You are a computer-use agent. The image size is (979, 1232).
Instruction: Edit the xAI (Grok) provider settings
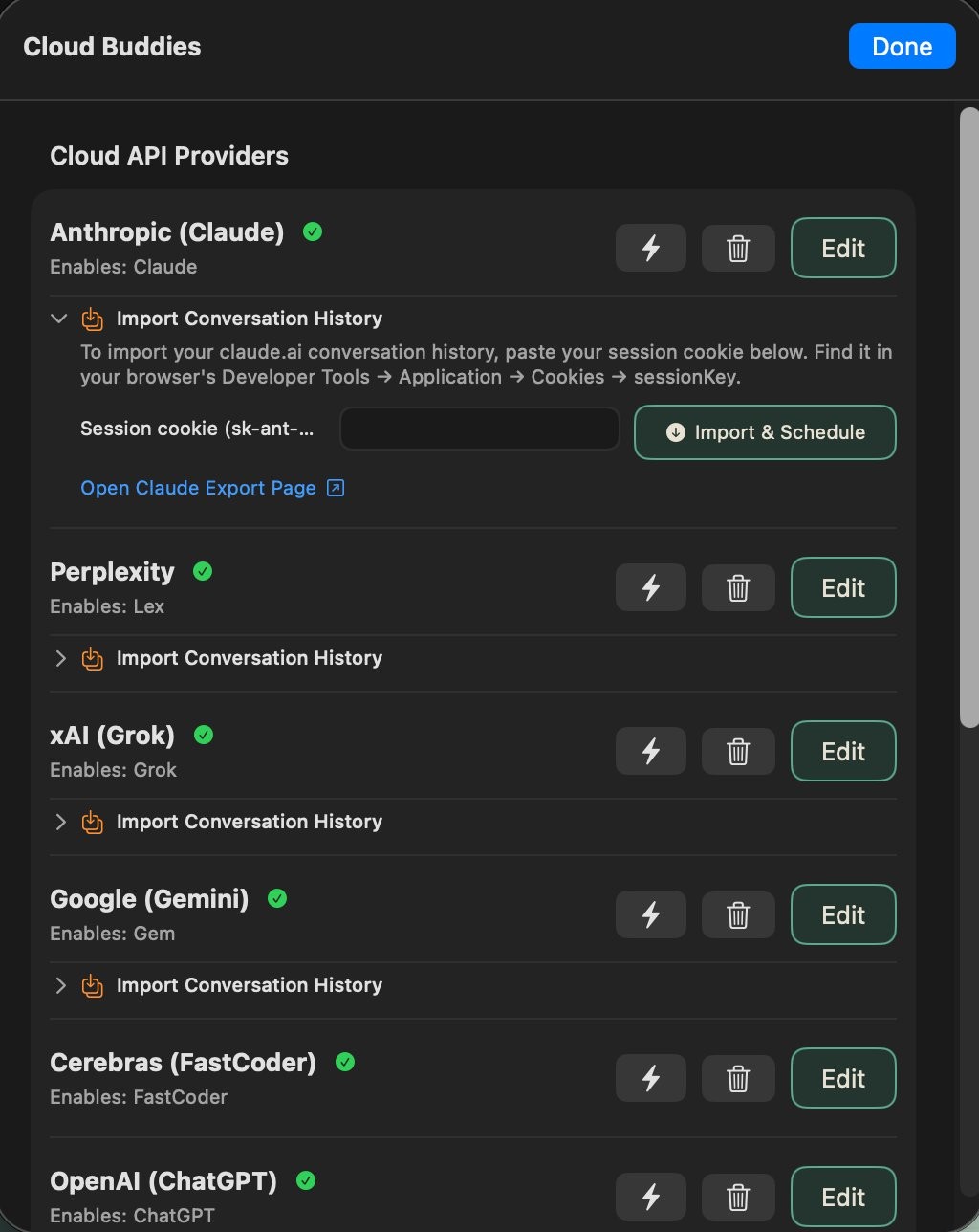(x=843, y=751)
